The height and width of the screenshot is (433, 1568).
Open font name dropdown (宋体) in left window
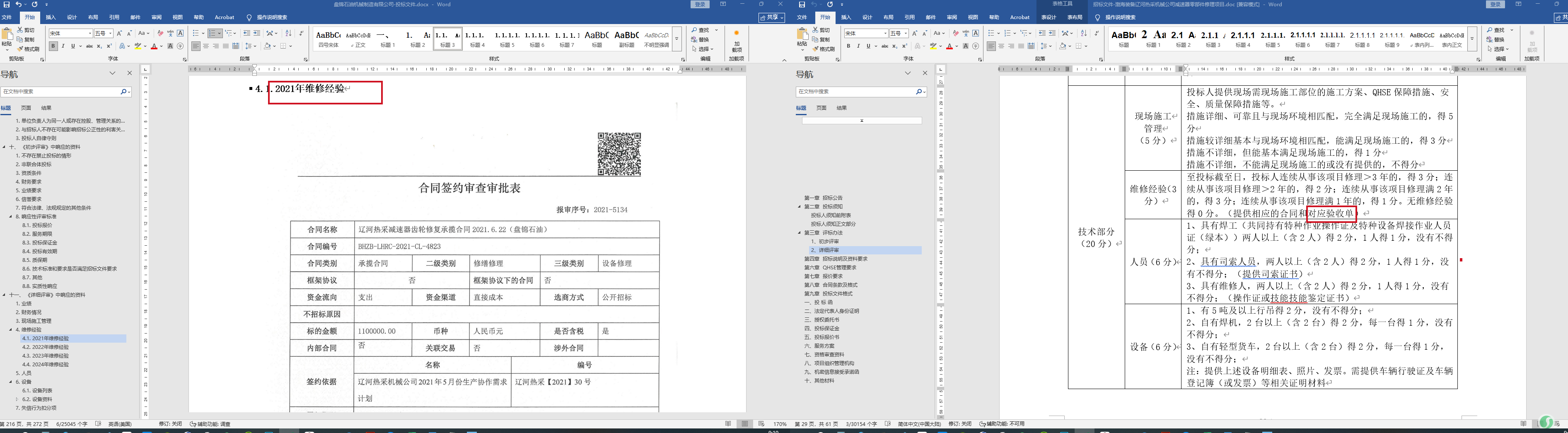click(90, 34)
